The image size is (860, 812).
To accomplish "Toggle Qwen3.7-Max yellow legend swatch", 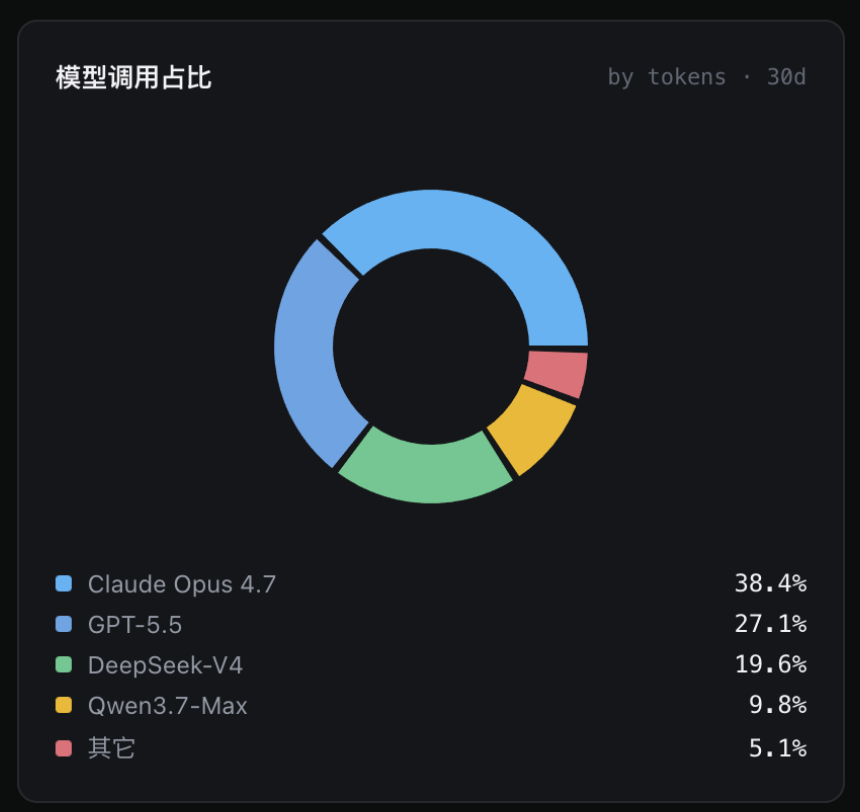I will (64, 705).
